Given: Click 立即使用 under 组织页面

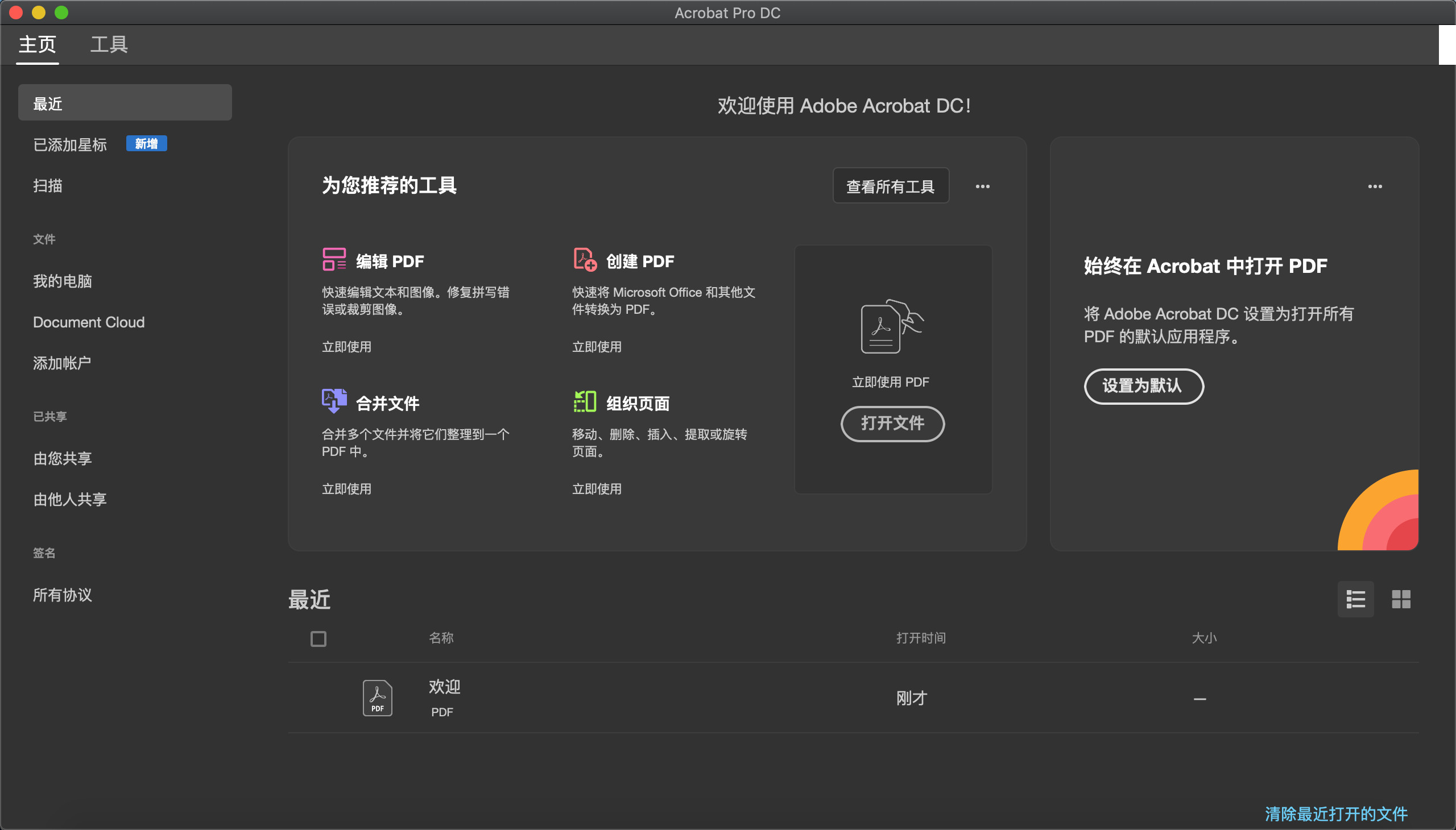Looking at the screenshot, I should (597, 489).
